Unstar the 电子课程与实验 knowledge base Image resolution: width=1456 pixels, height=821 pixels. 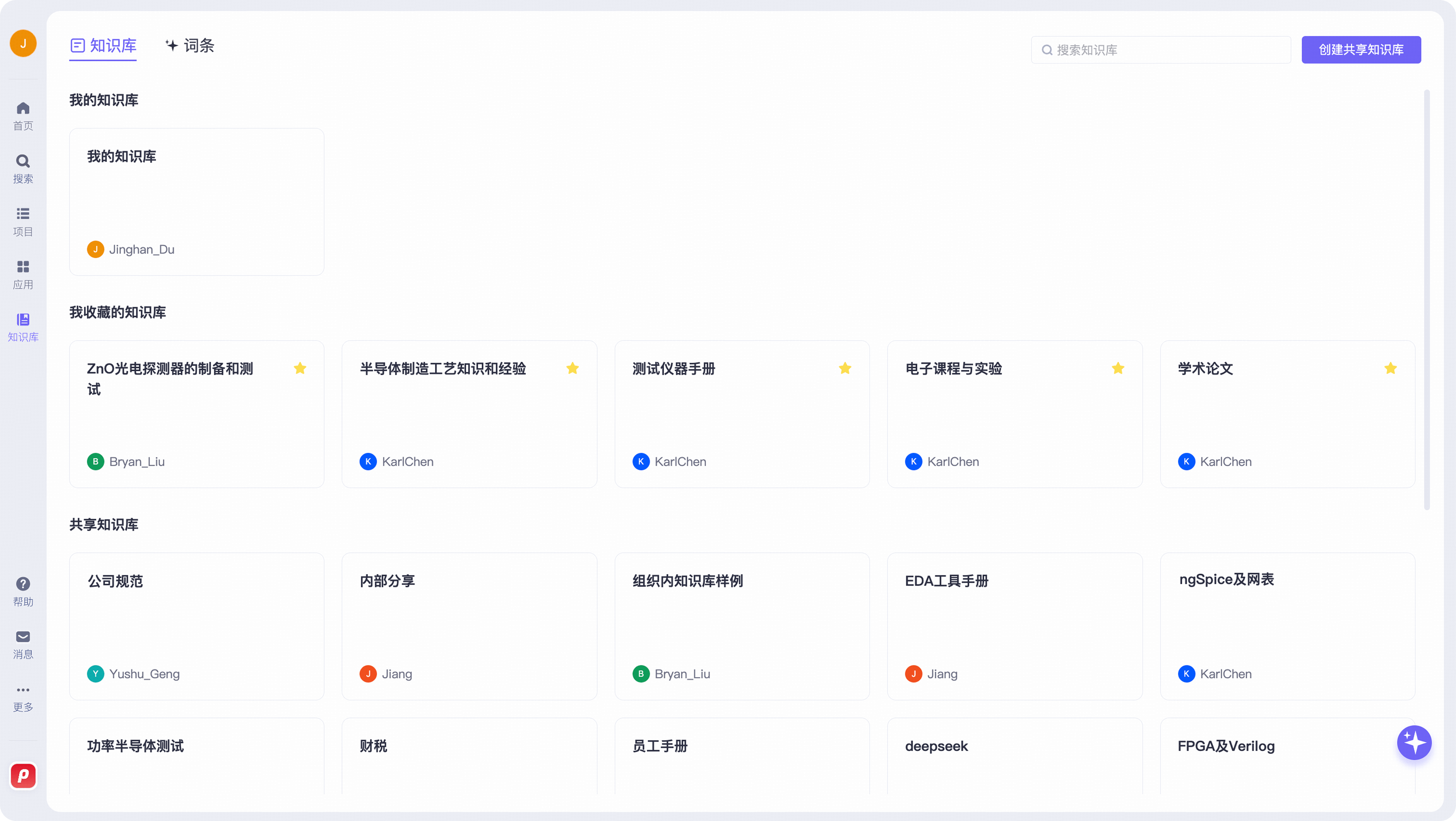tap(1118, 369)
